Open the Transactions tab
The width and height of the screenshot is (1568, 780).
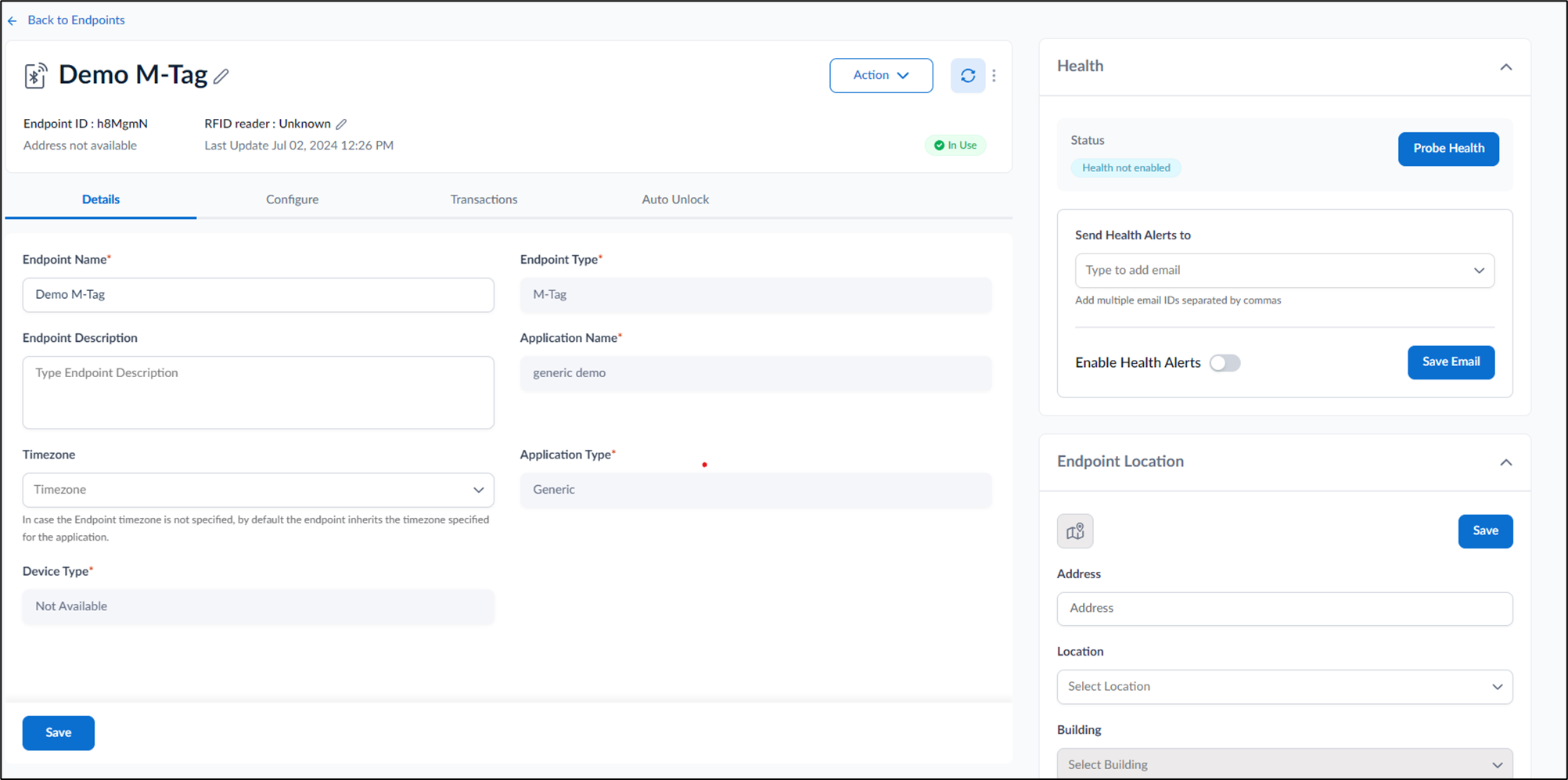pyautogui.click(x=484, y=199)
